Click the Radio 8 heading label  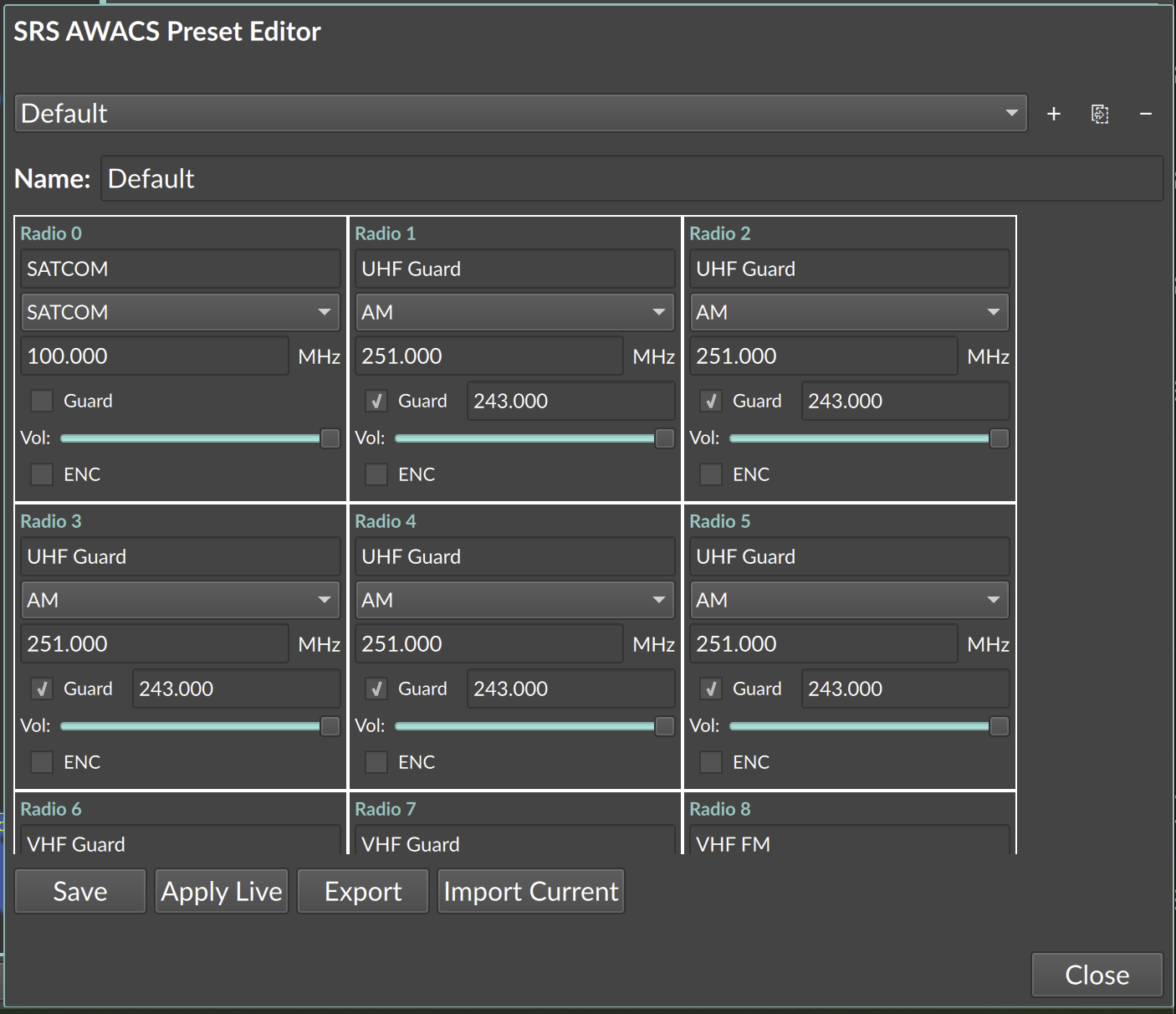[720, 809]
